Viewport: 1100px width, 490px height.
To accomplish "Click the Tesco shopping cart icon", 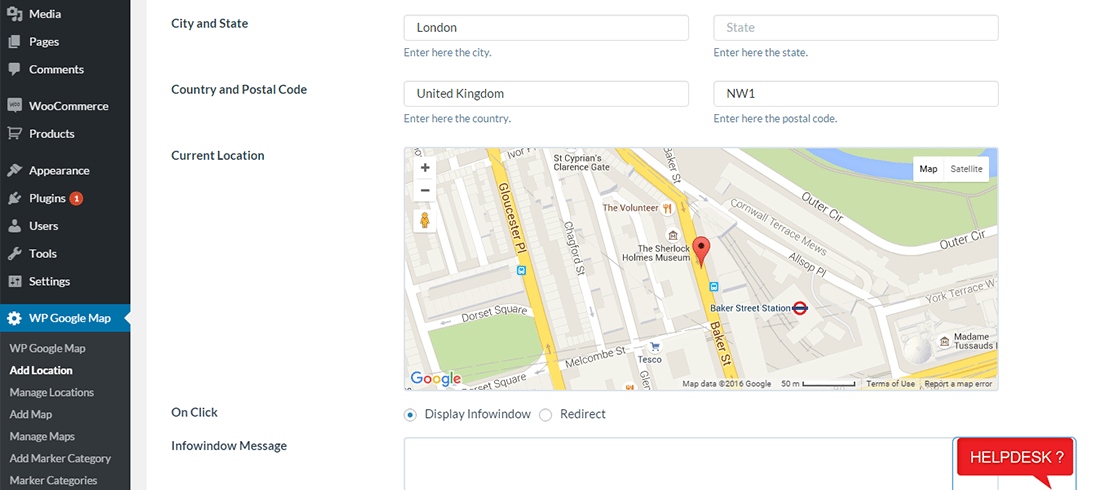I will (655, 347).
